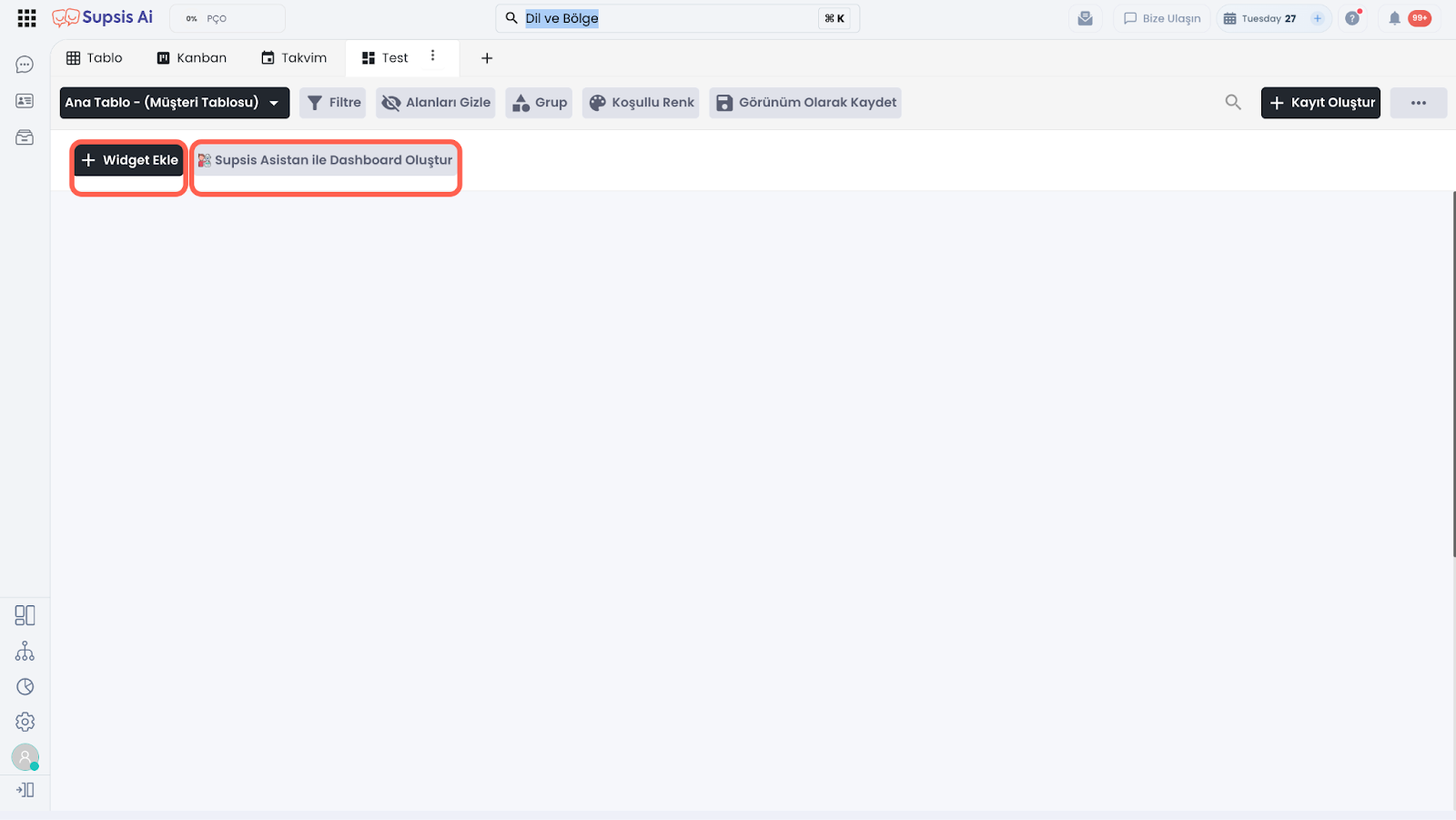
Task: Click the Widget Ekle button
Action: coord(129,160)
